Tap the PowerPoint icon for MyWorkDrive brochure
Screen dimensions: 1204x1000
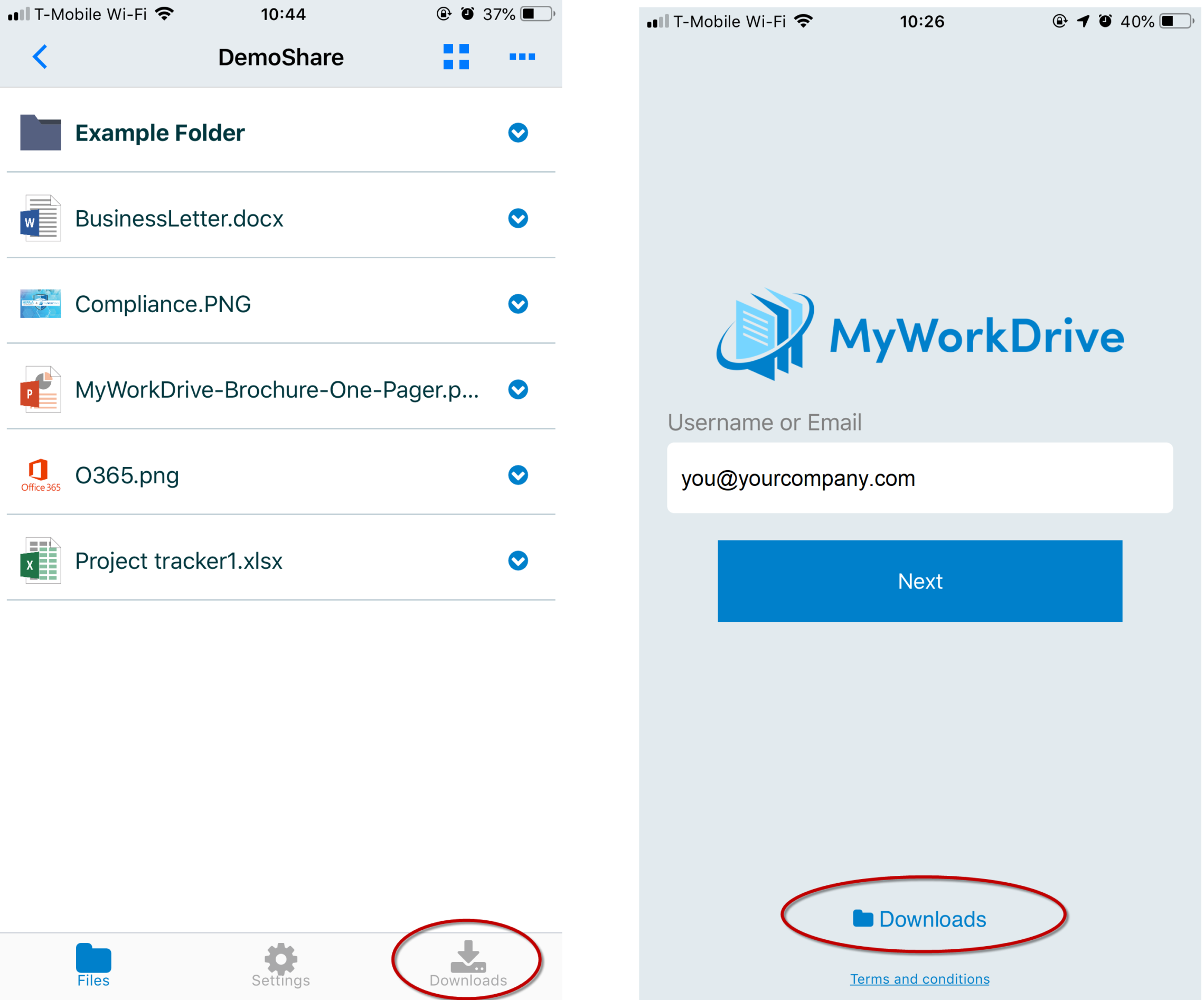pos(40,389)
